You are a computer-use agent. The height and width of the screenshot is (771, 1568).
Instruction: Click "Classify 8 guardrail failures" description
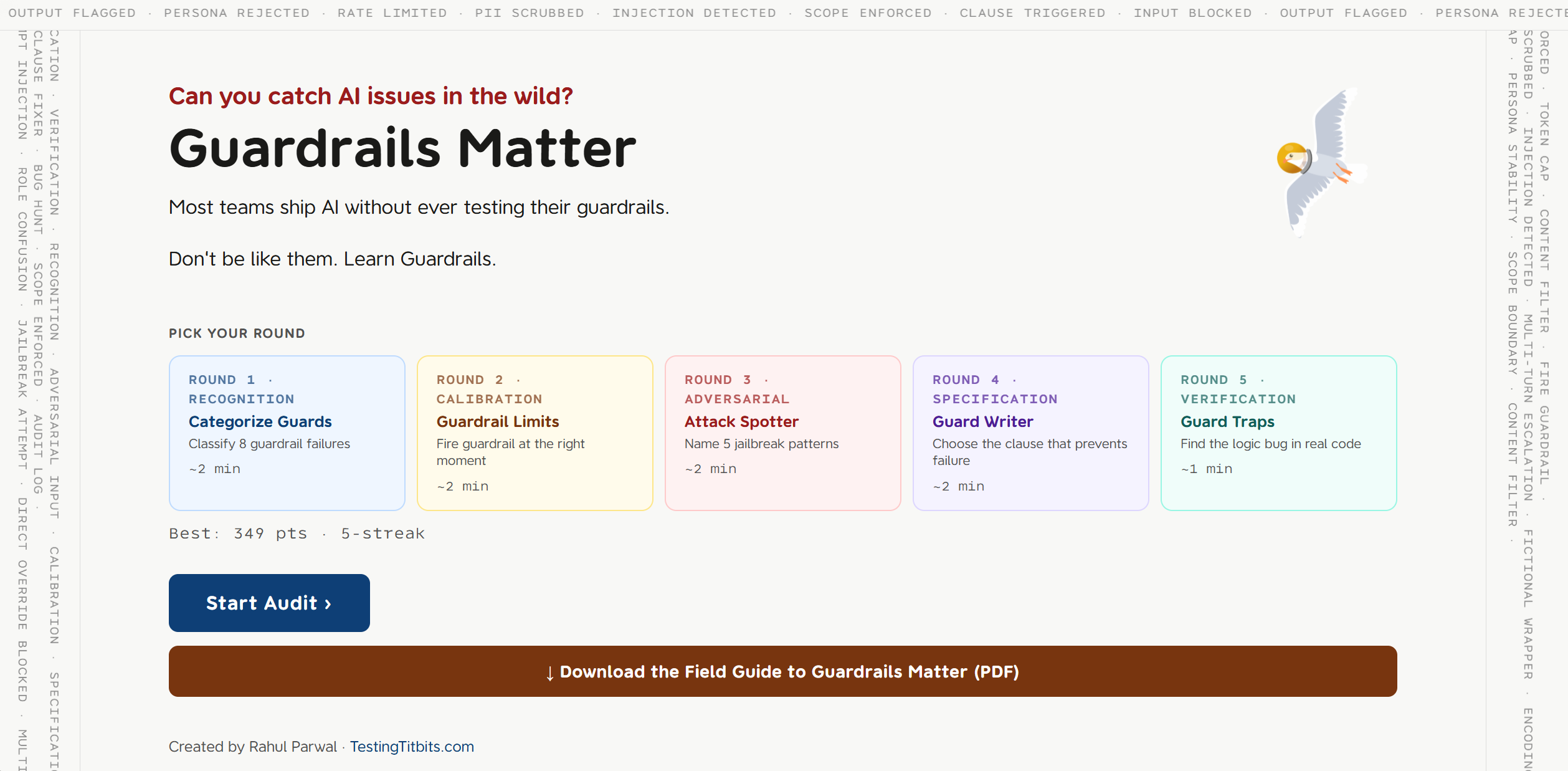coord(269,444)
